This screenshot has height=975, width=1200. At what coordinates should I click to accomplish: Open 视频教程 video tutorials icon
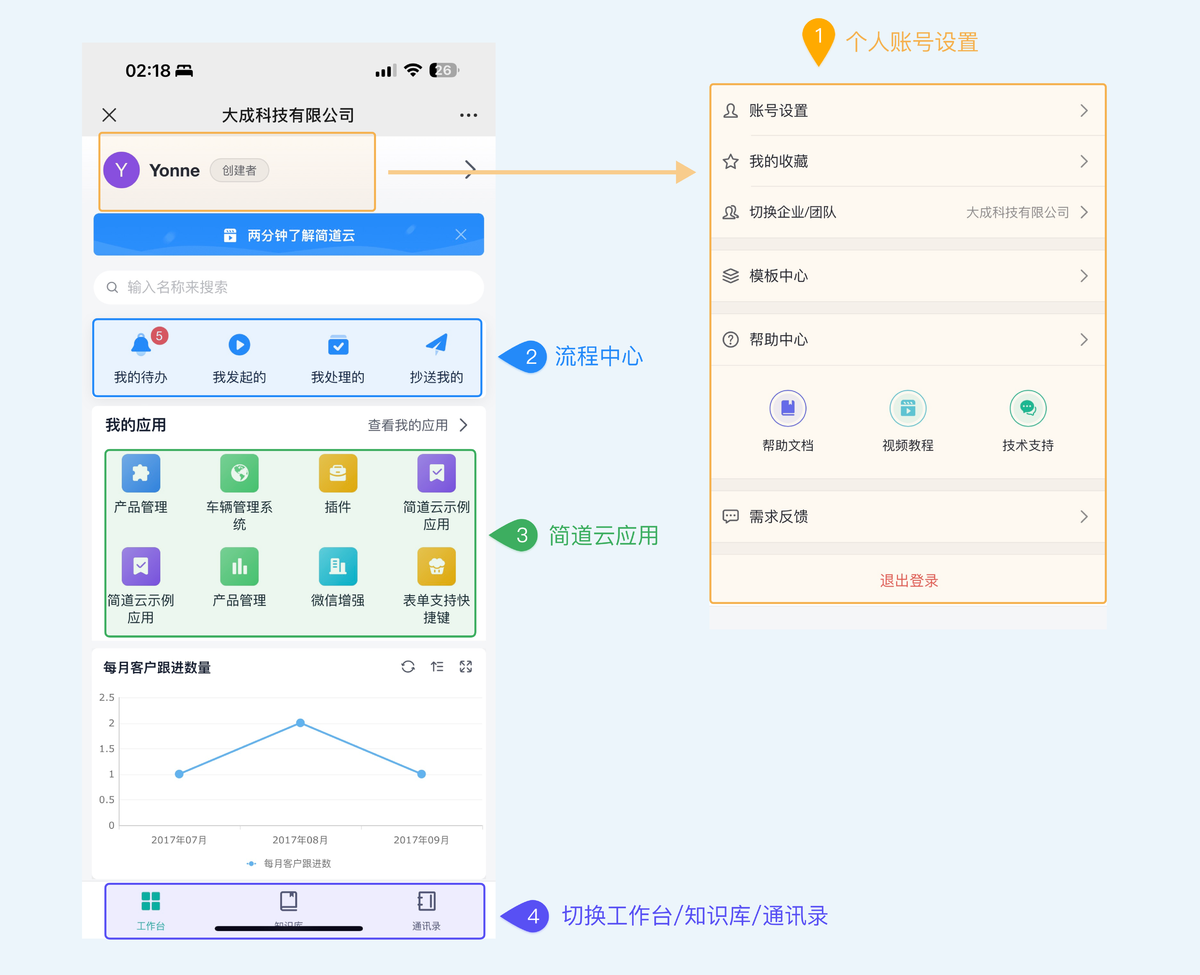pyautogui.click(x=908, y=407)
